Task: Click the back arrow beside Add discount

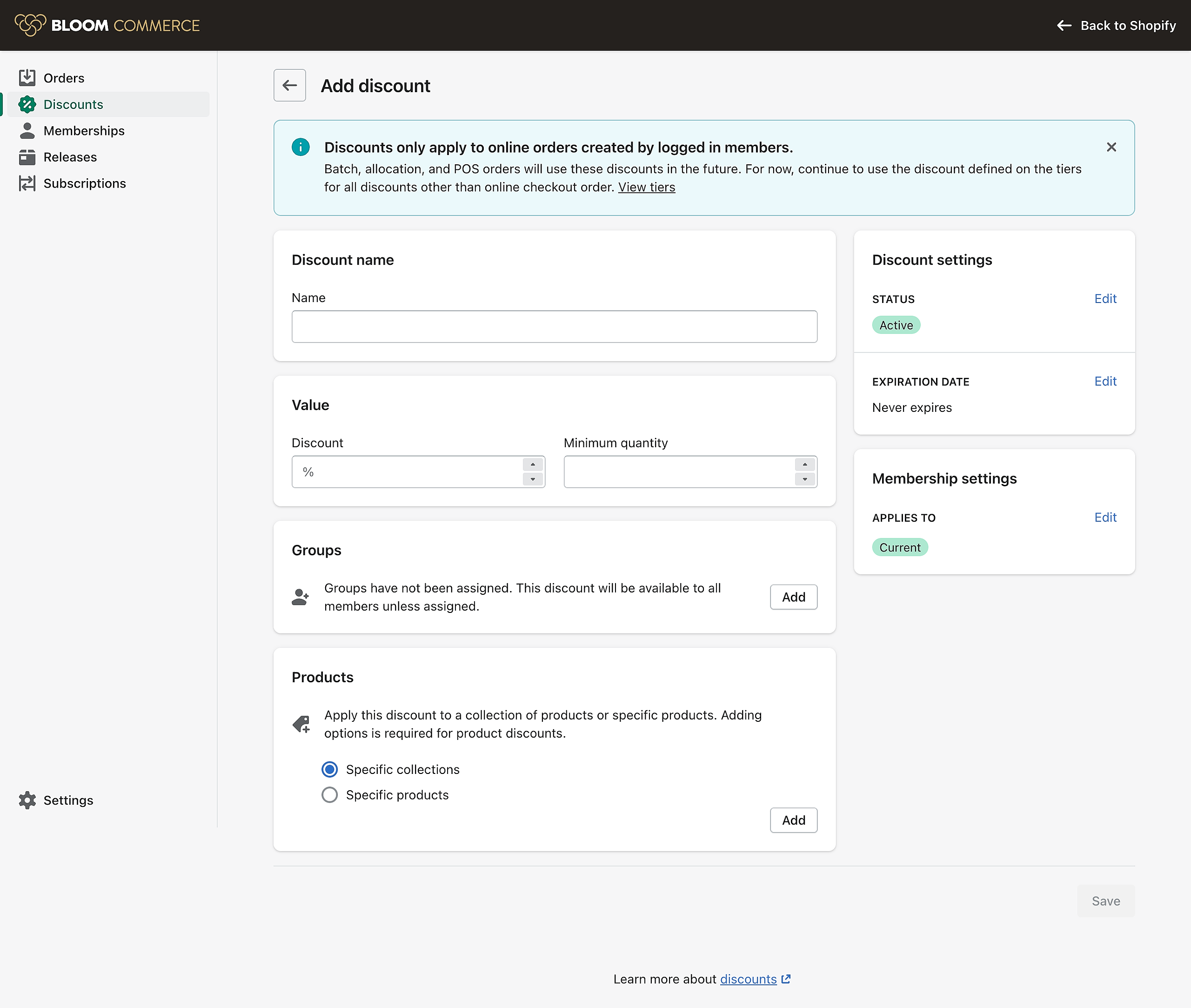Action: point(290,86)
